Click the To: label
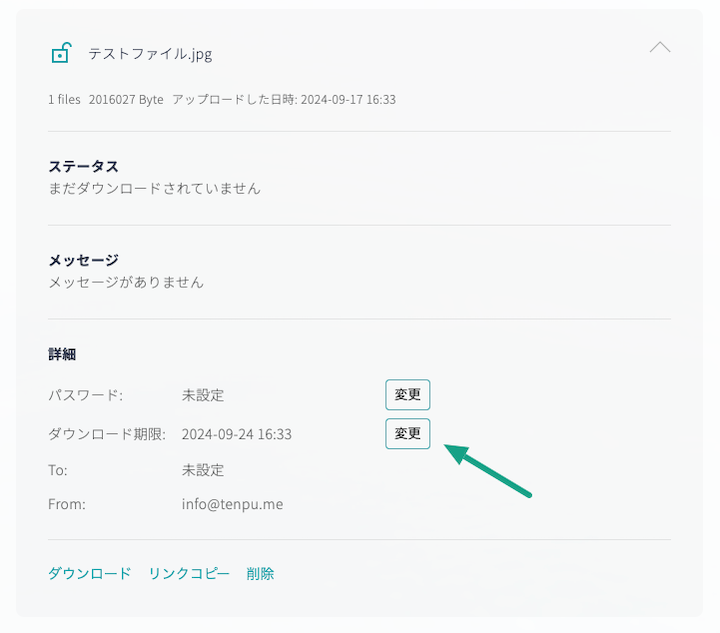Screen dimensions: 720x633 pos(57,470)
